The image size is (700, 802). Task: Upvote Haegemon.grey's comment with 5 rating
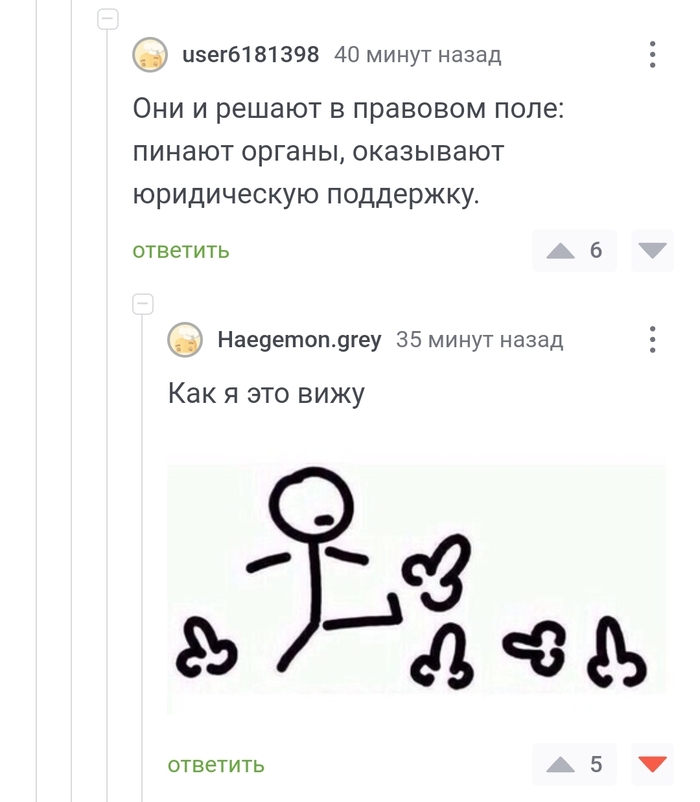(560, 765)
